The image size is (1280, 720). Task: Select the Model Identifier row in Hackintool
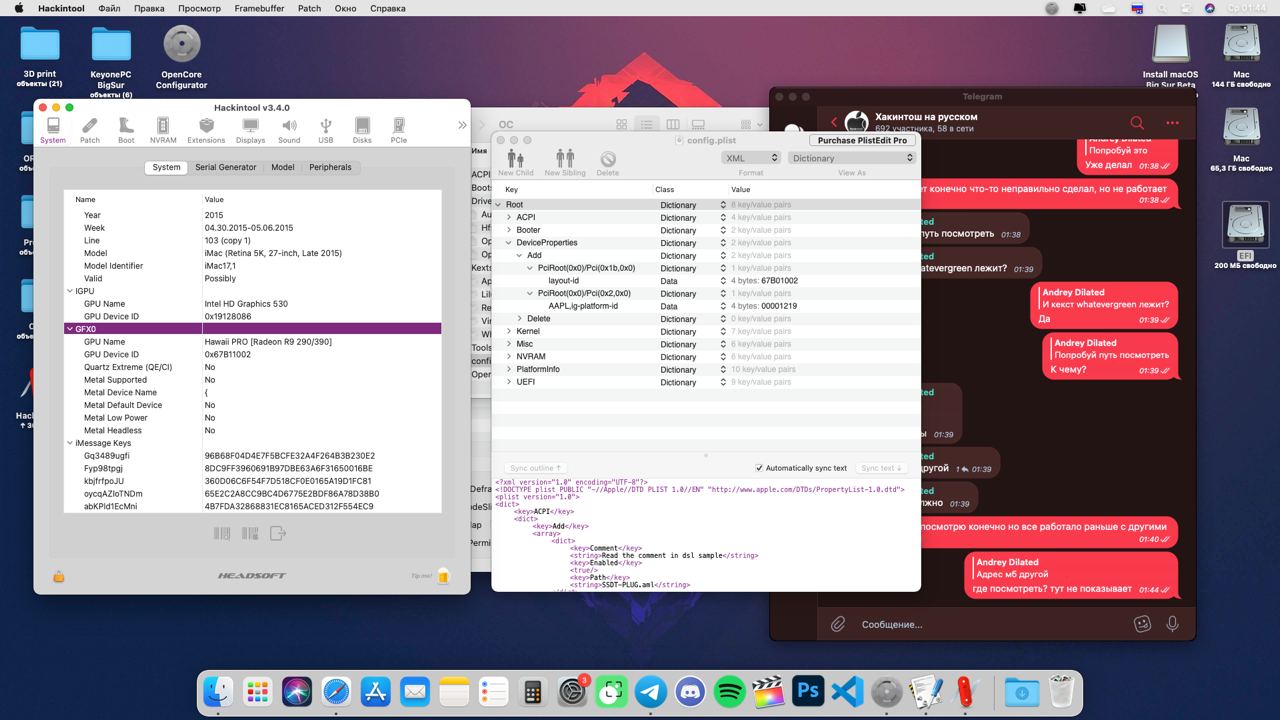(x=252, y=266)
